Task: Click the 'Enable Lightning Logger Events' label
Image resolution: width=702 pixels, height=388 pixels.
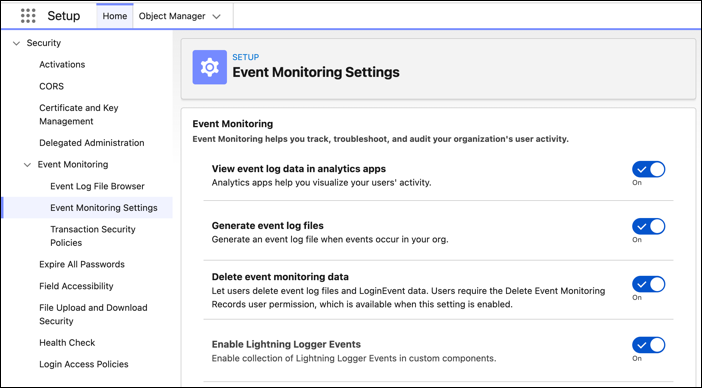Action: click(286, 345)
